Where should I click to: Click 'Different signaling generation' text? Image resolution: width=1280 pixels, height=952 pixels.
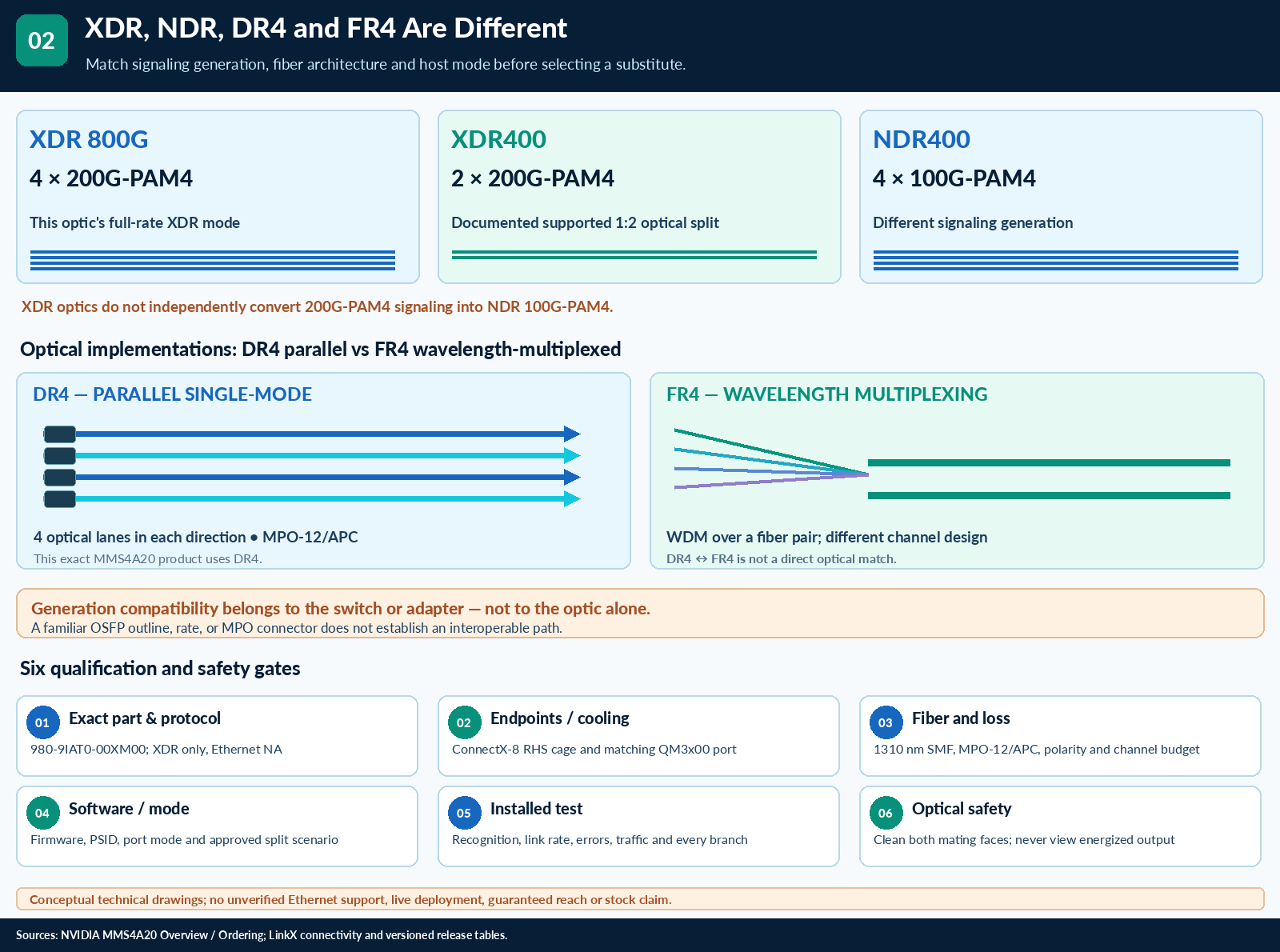point(973,223)
